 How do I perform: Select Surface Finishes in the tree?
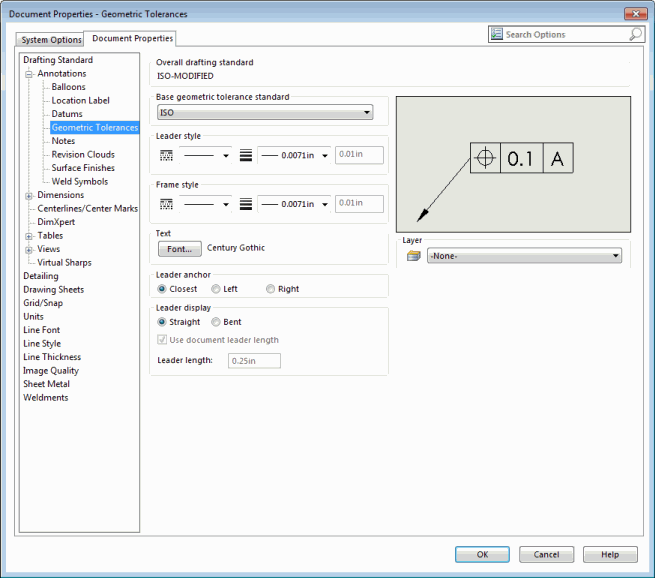click(x=83, y=167)
